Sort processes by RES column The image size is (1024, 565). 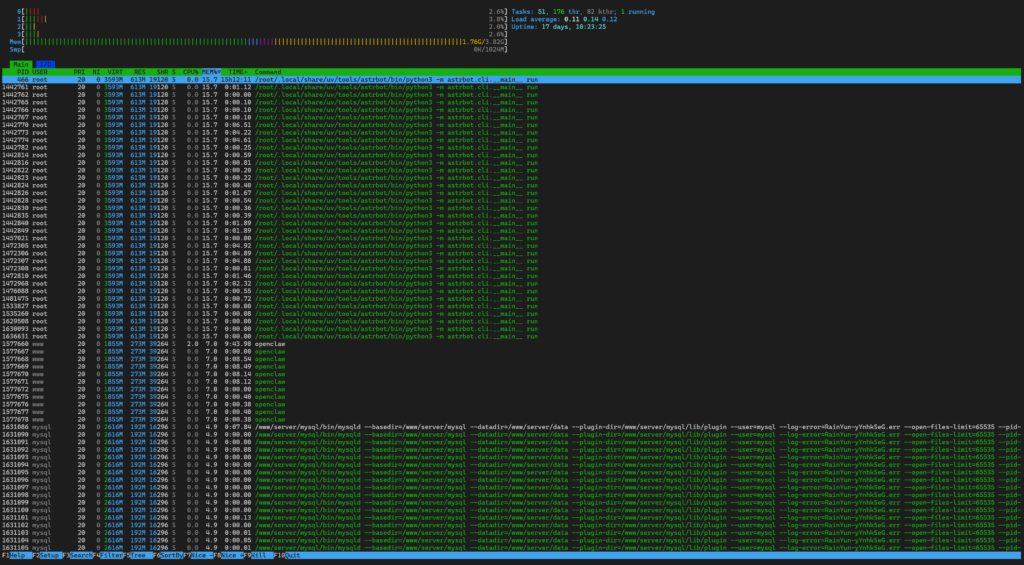pyautogui.click(x=139, y=72)
